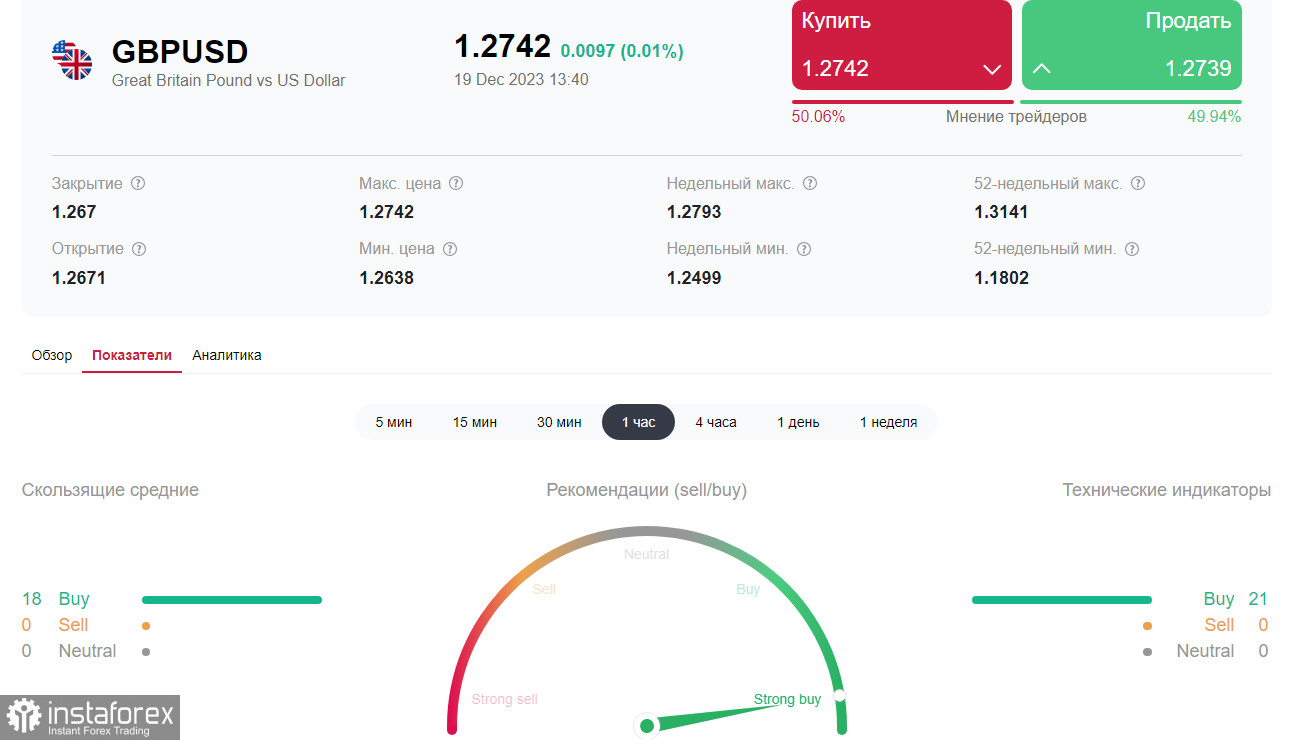Open the Аналитика tab
The height and width of the screenshot is (740, 1292).
pyautogui.click(x=227, y=355)
